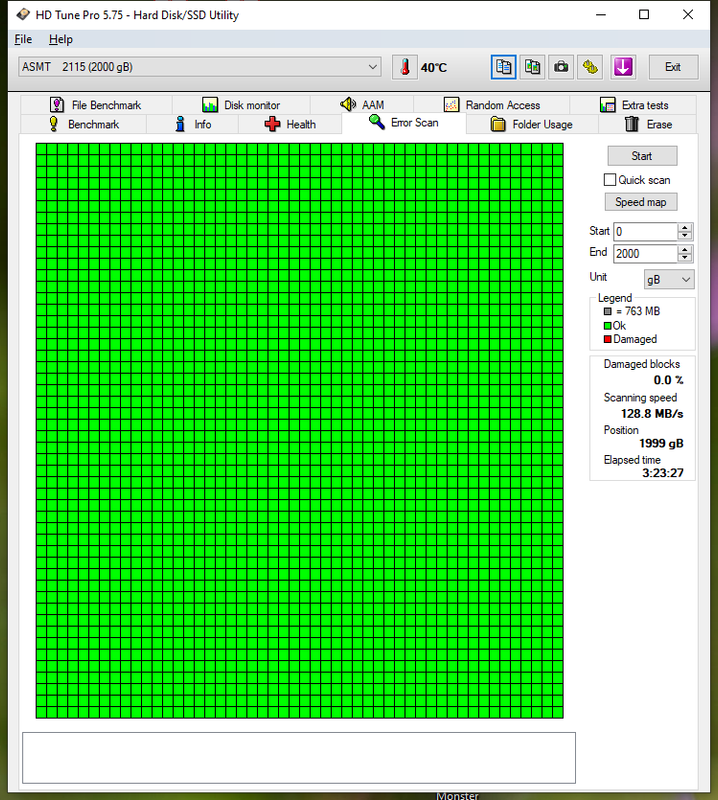Click the Folder Usage folder icon
Screen dimensions: 718x800
(x=498, y=124)
